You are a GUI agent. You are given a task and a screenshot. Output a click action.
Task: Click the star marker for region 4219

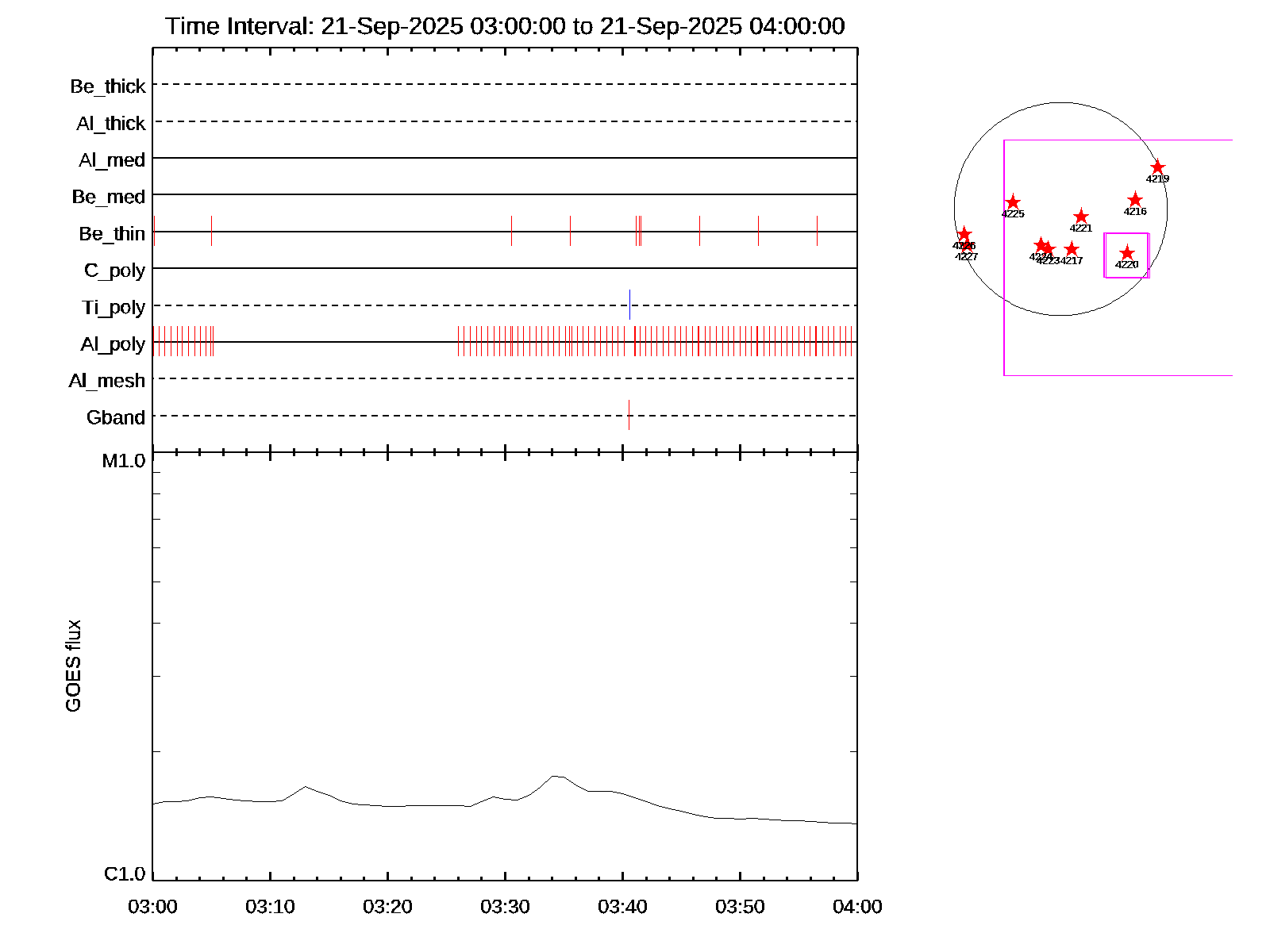pyautogui.click(x=1157, y=167)
